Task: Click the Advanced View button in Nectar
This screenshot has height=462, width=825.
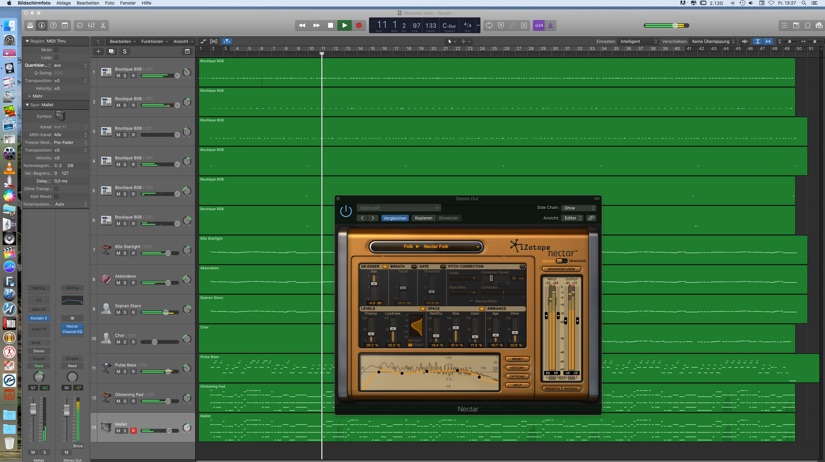Action: pyautogui.click(x=561, y=269)
